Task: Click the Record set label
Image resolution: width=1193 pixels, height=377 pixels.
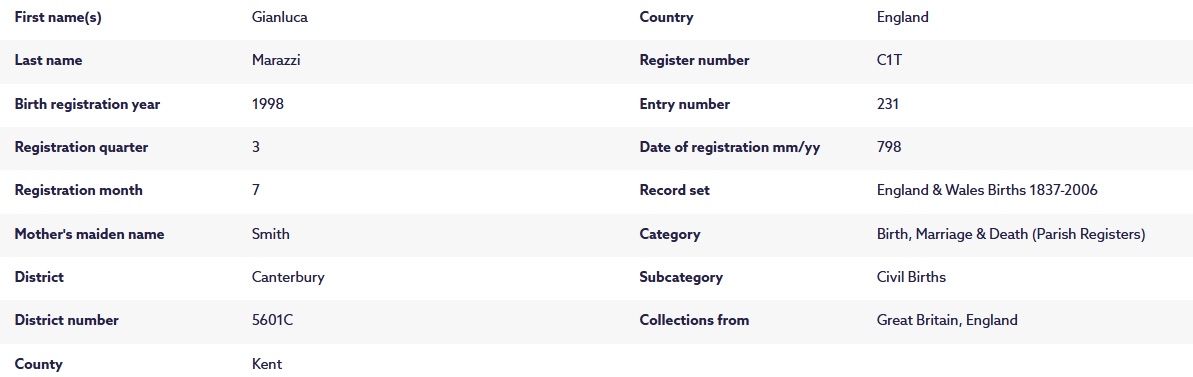Action: pyautogui.click(x=674, y=191)
